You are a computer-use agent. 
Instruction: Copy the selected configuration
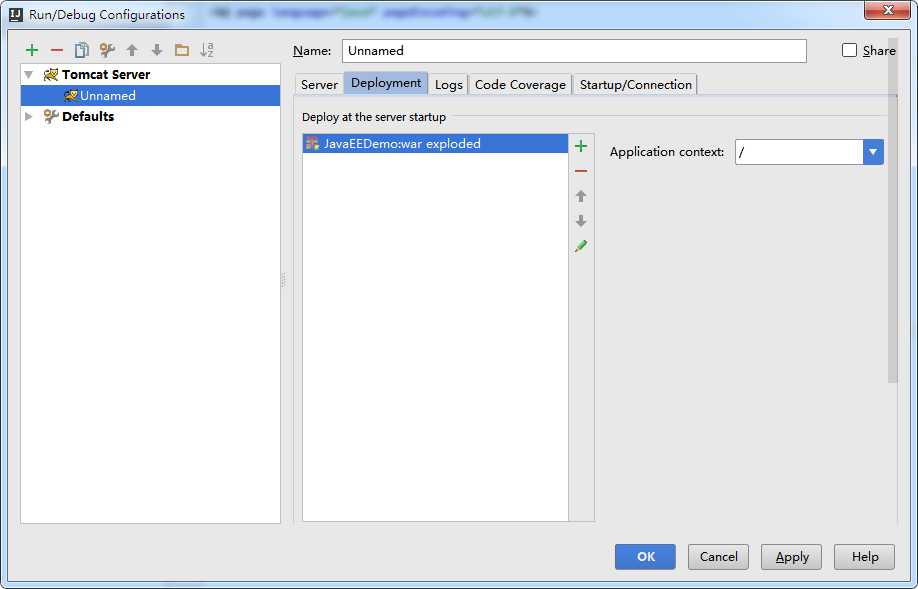pyautogui.click(x=81, y=50)
